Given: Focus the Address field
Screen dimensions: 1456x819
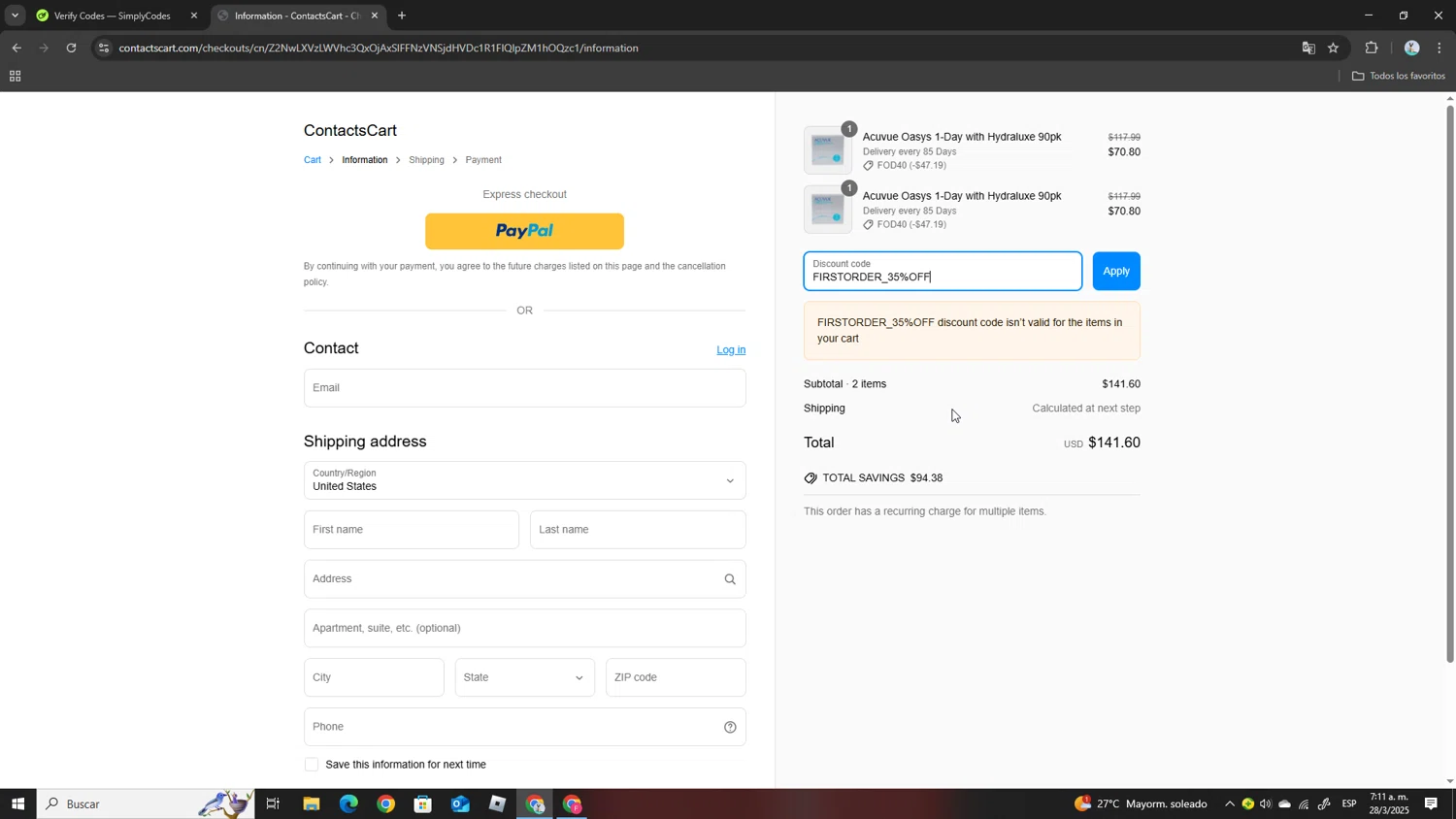Looking at the screenshot, I should click(x=524, y=579).
